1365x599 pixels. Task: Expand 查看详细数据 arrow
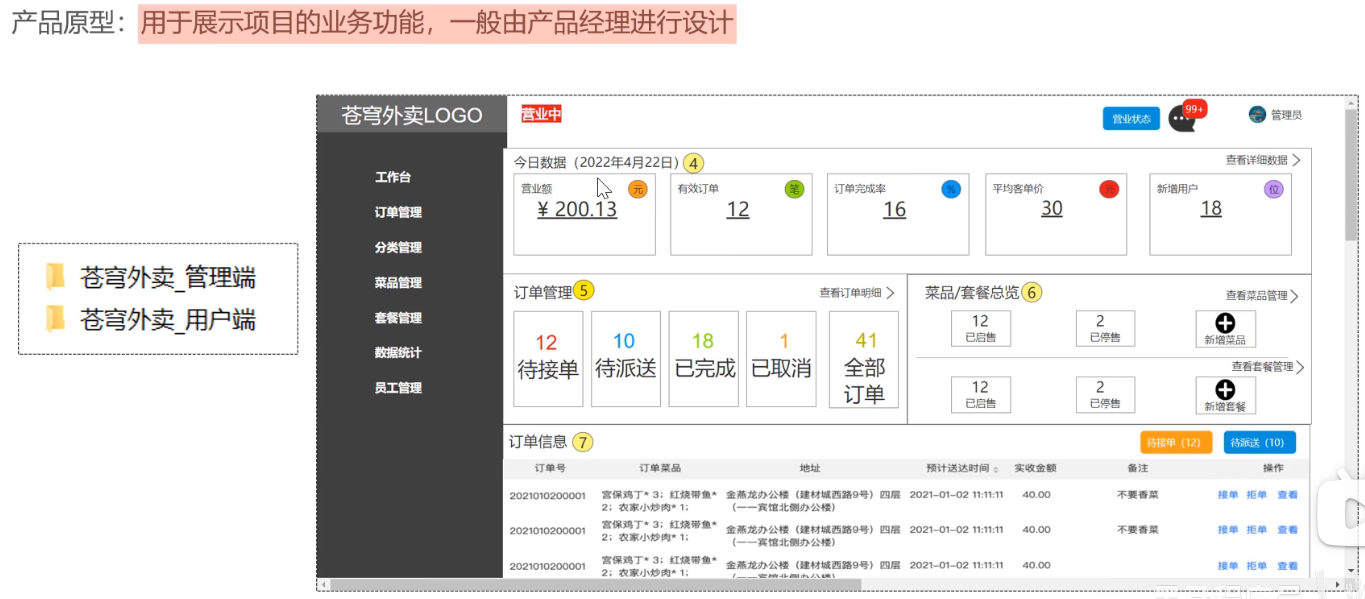coord(1296,160)
